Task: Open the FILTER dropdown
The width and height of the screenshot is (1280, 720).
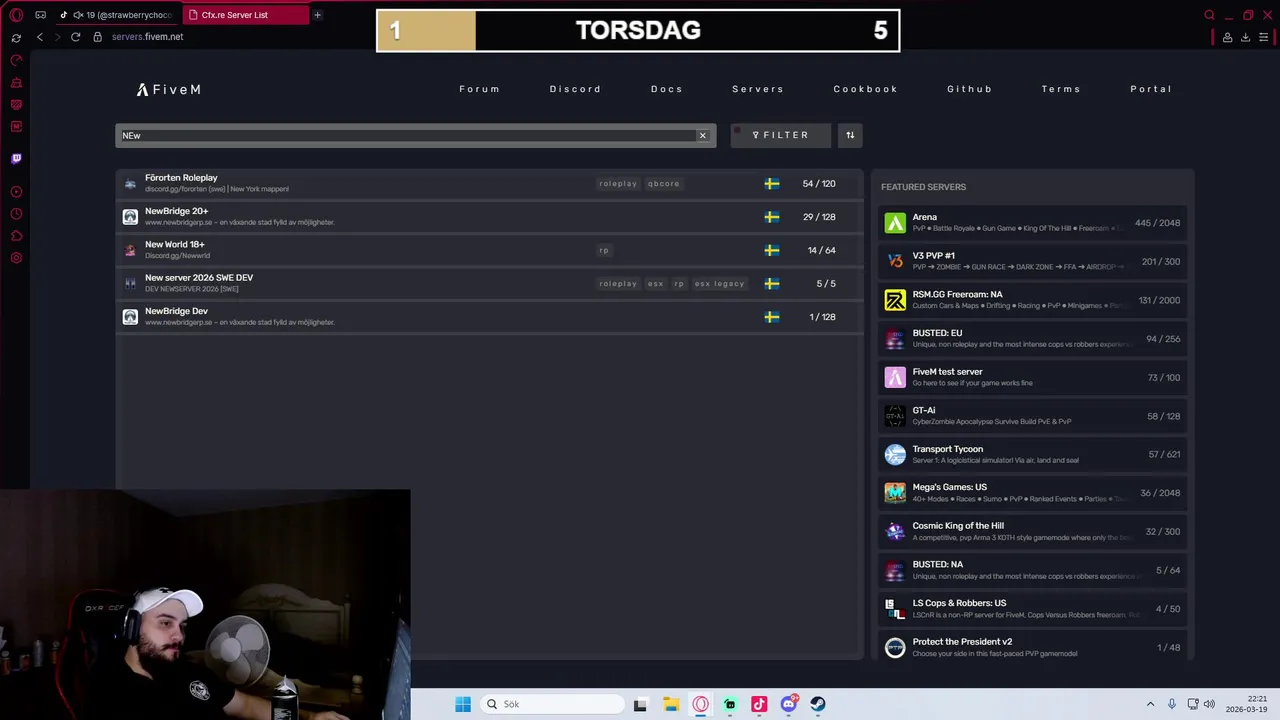Action: pyautogui.click(x=781, y=135)
